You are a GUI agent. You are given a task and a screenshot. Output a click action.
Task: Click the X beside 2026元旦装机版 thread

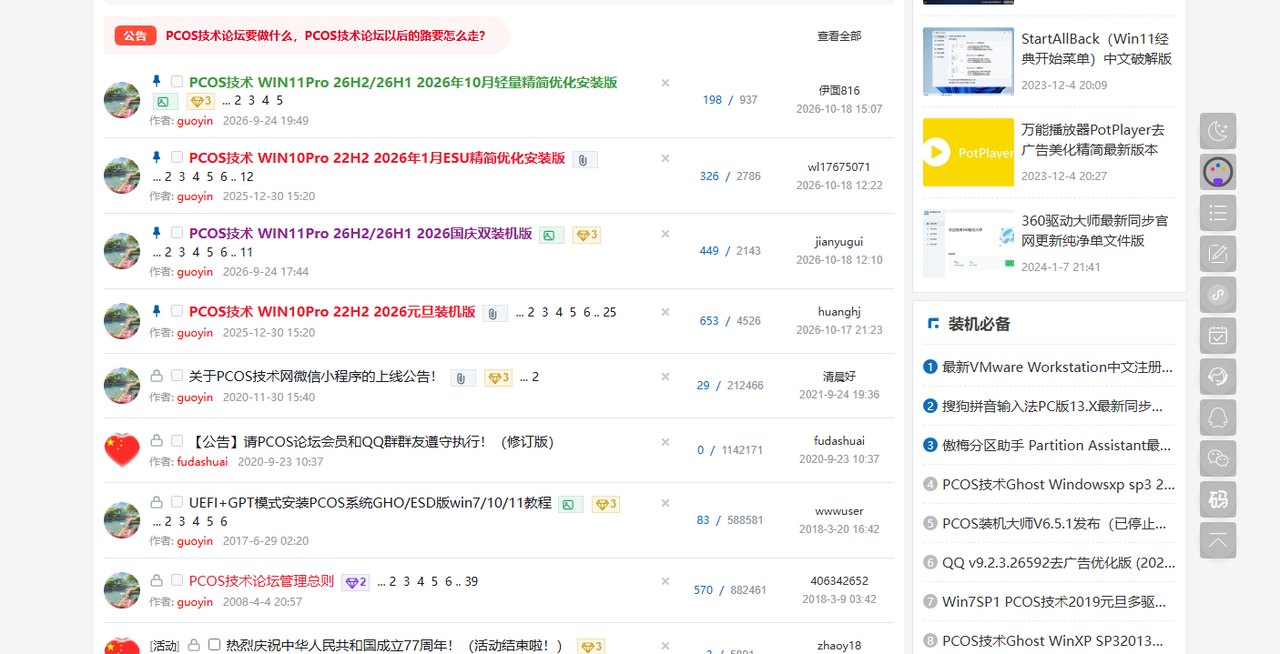665,312
